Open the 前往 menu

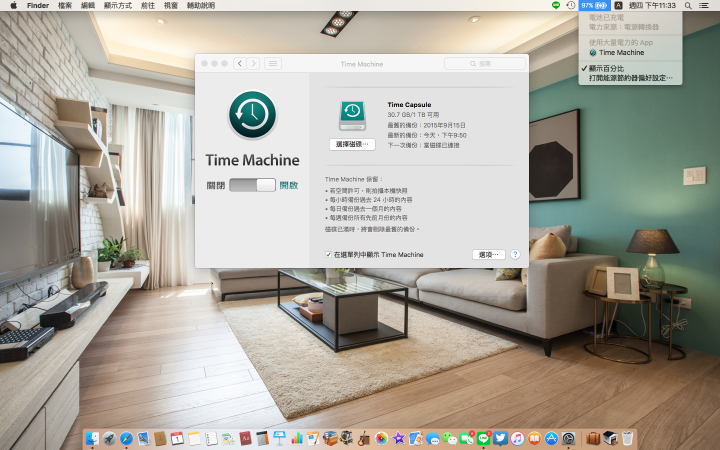[x=148, y=6]
